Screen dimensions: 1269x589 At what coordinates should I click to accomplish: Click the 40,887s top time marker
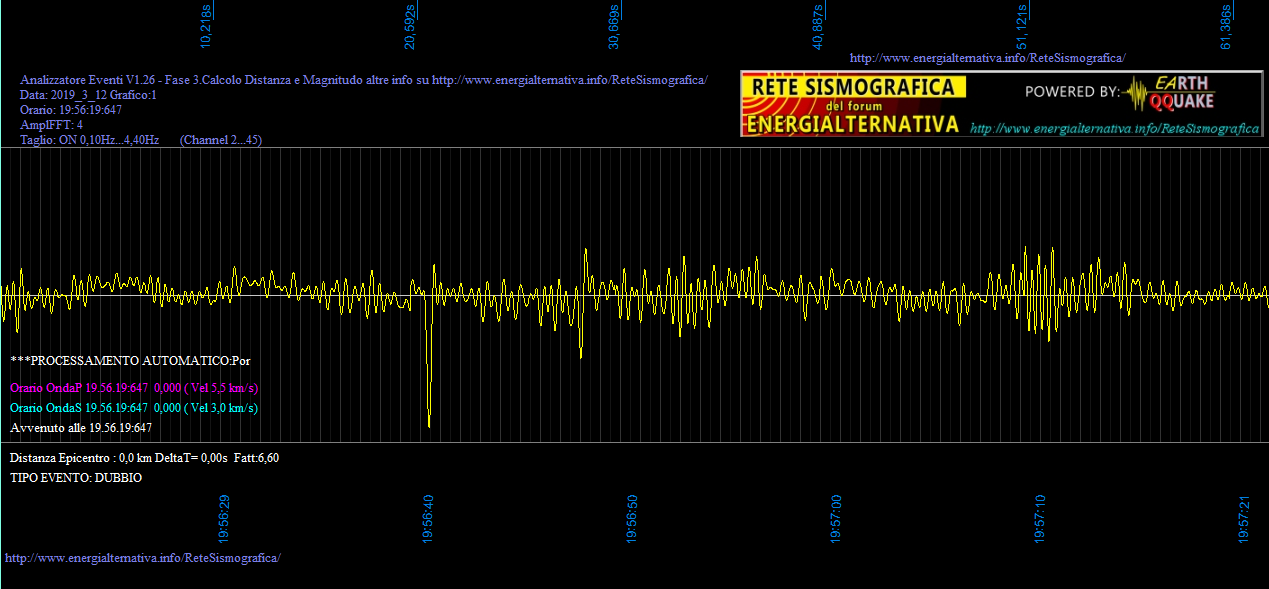pyautogui.click(x=818, y=25)
